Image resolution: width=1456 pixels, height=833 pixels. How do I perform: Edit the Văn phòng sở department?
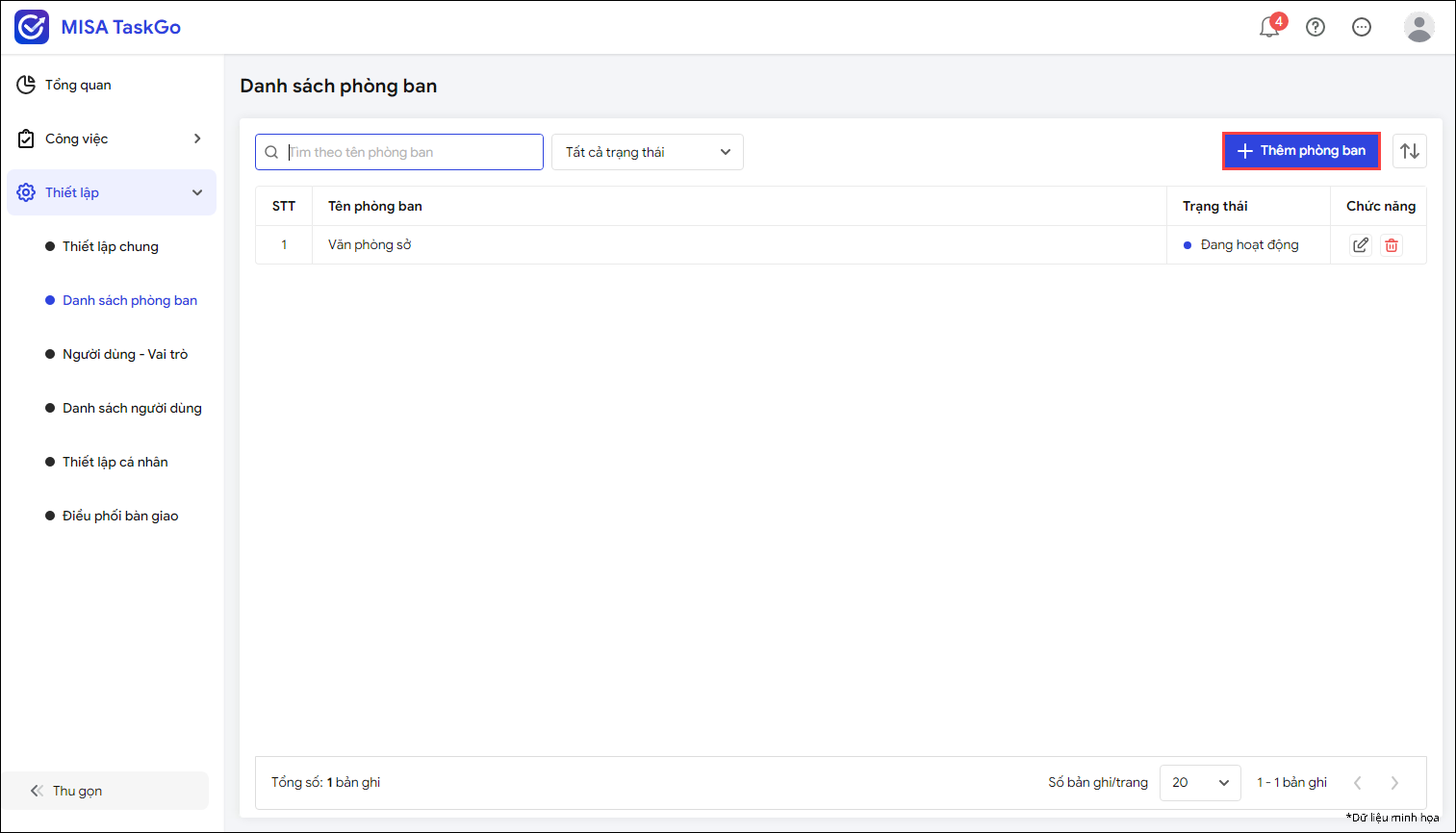(1361, 245)
